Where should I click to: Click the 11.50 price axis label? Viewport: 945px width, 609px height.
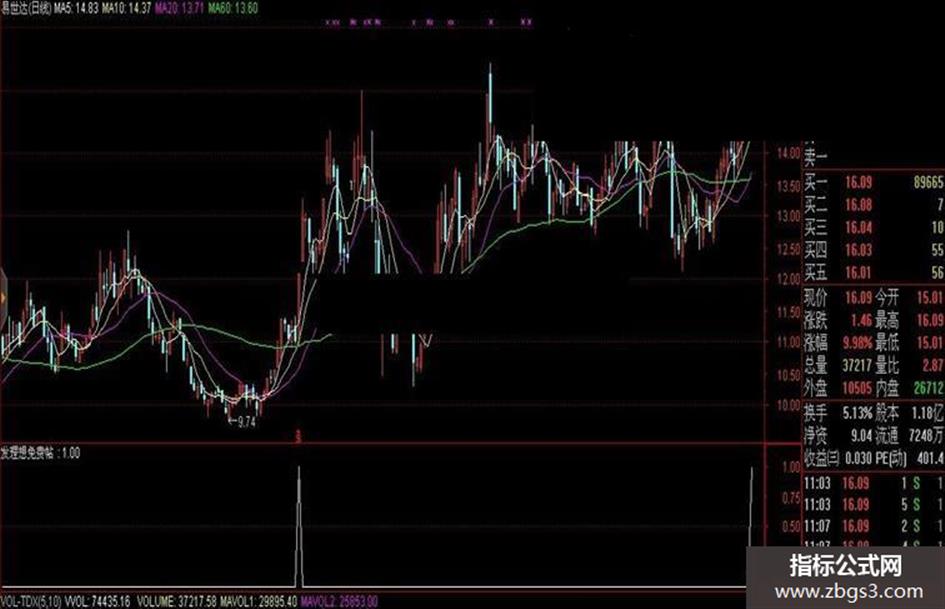click(x=788, y=312)
